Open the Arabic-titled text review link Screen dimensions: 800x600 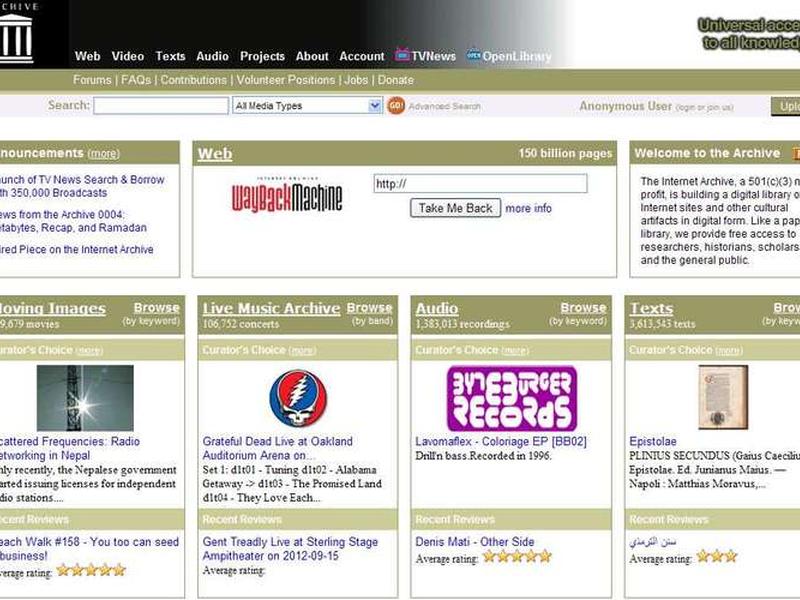pyautogui.click(x=653, y=542)
